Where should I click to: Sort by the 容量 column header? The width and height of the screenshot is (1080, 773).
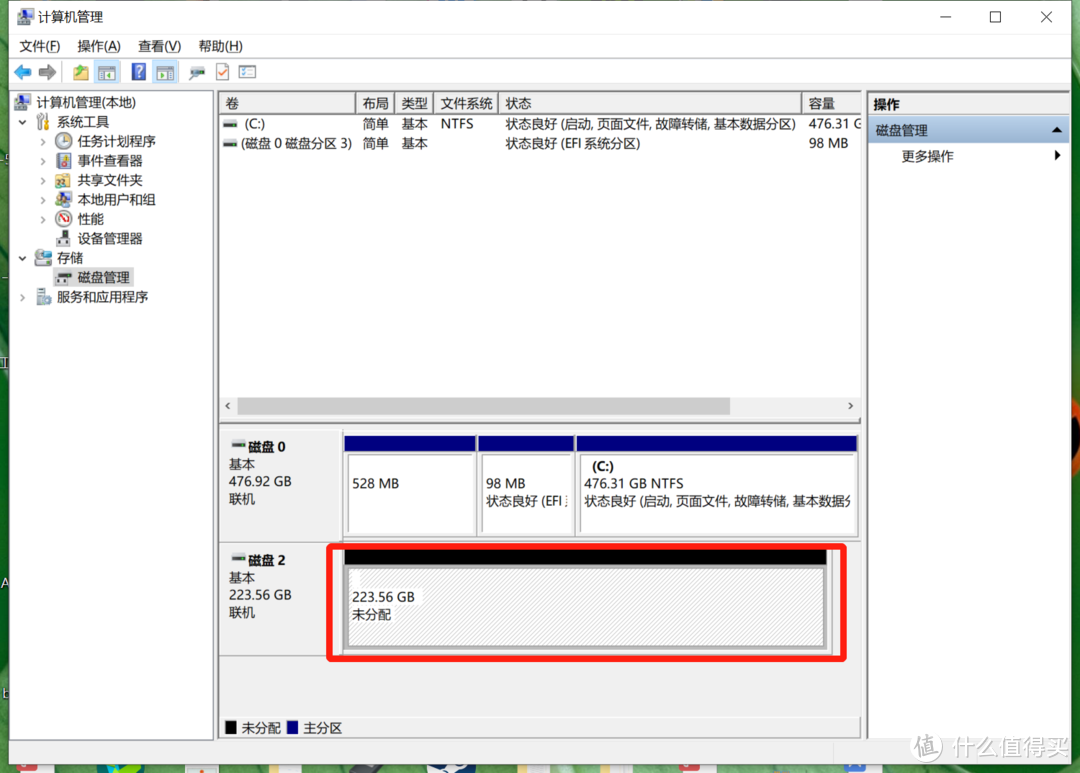(831, 103)
